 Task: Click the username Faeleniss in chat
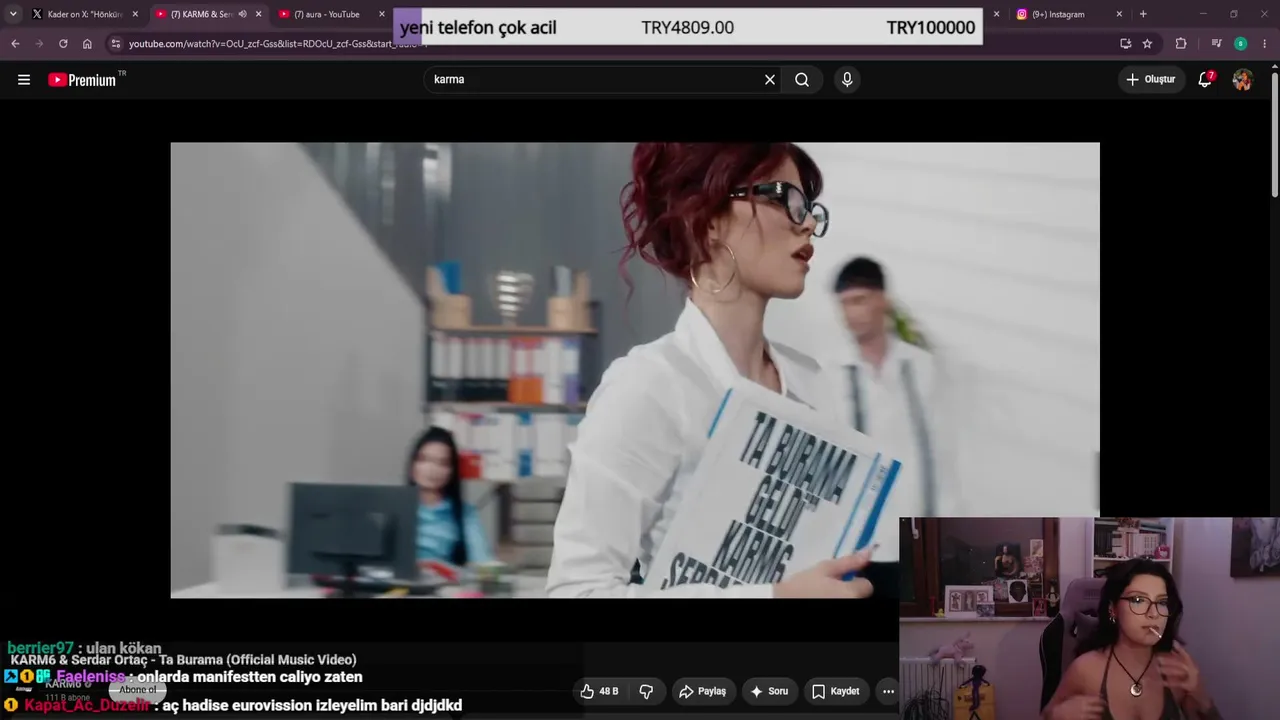(x=91, y=677)
